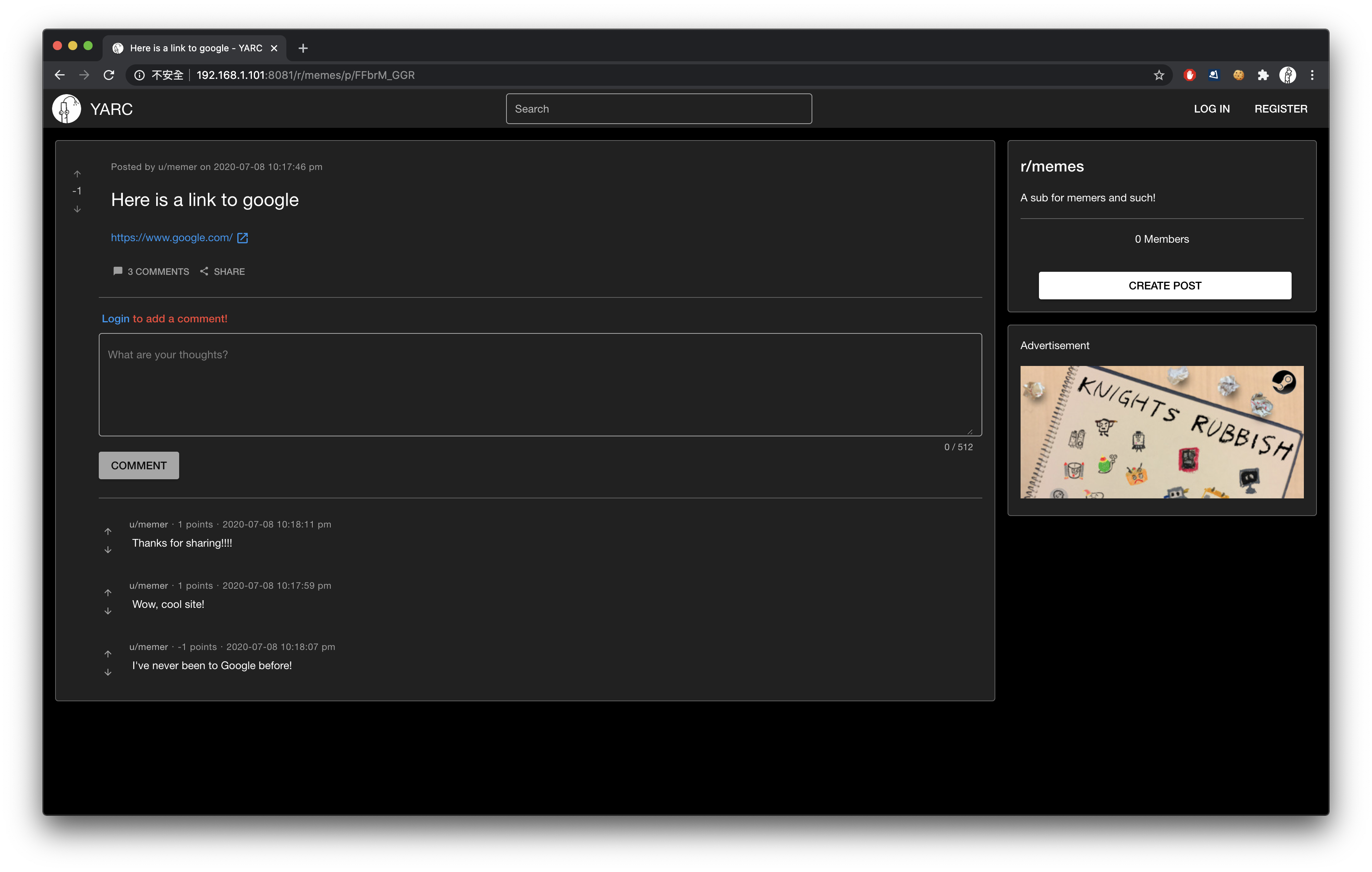Open the https://www.google.com/ link

[171, 238]
